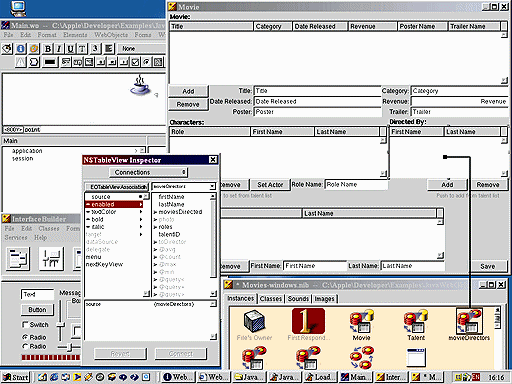Switch to the Load taskbar window
This screenshot has width=512, height=384.
[320, 377]
